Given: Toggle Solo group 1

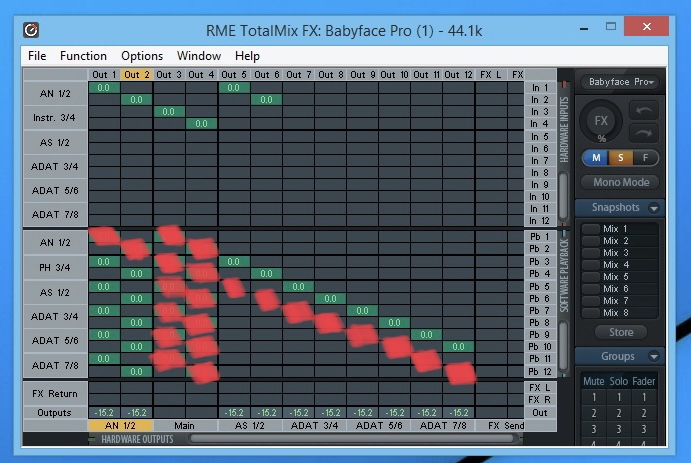Looking at the screenshot, I should [x=619, y=397].
